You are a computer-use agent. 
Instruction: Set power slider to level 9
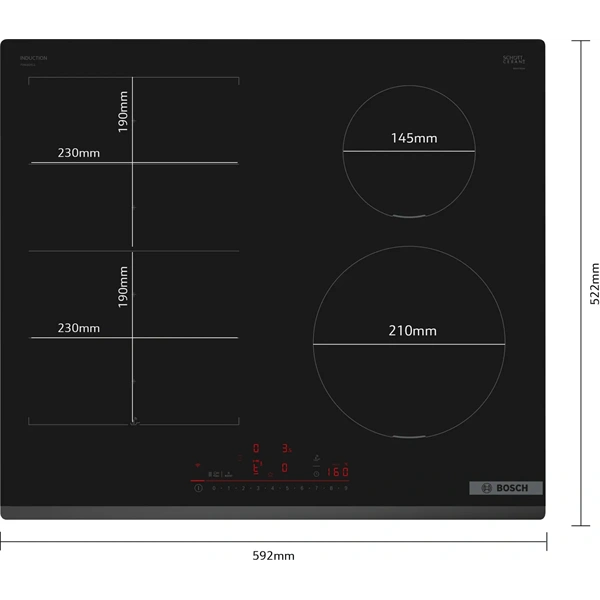(345, 489)
